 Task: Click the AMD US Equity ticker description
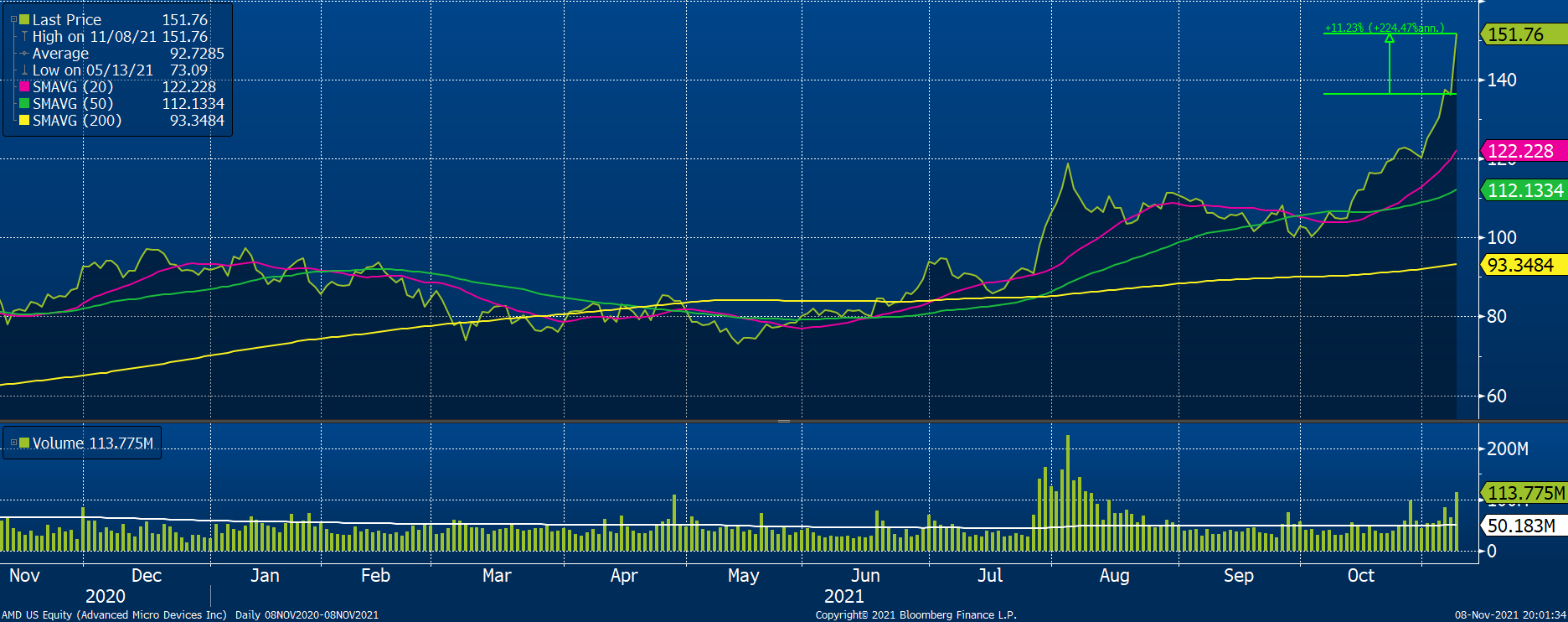point(114,615)
